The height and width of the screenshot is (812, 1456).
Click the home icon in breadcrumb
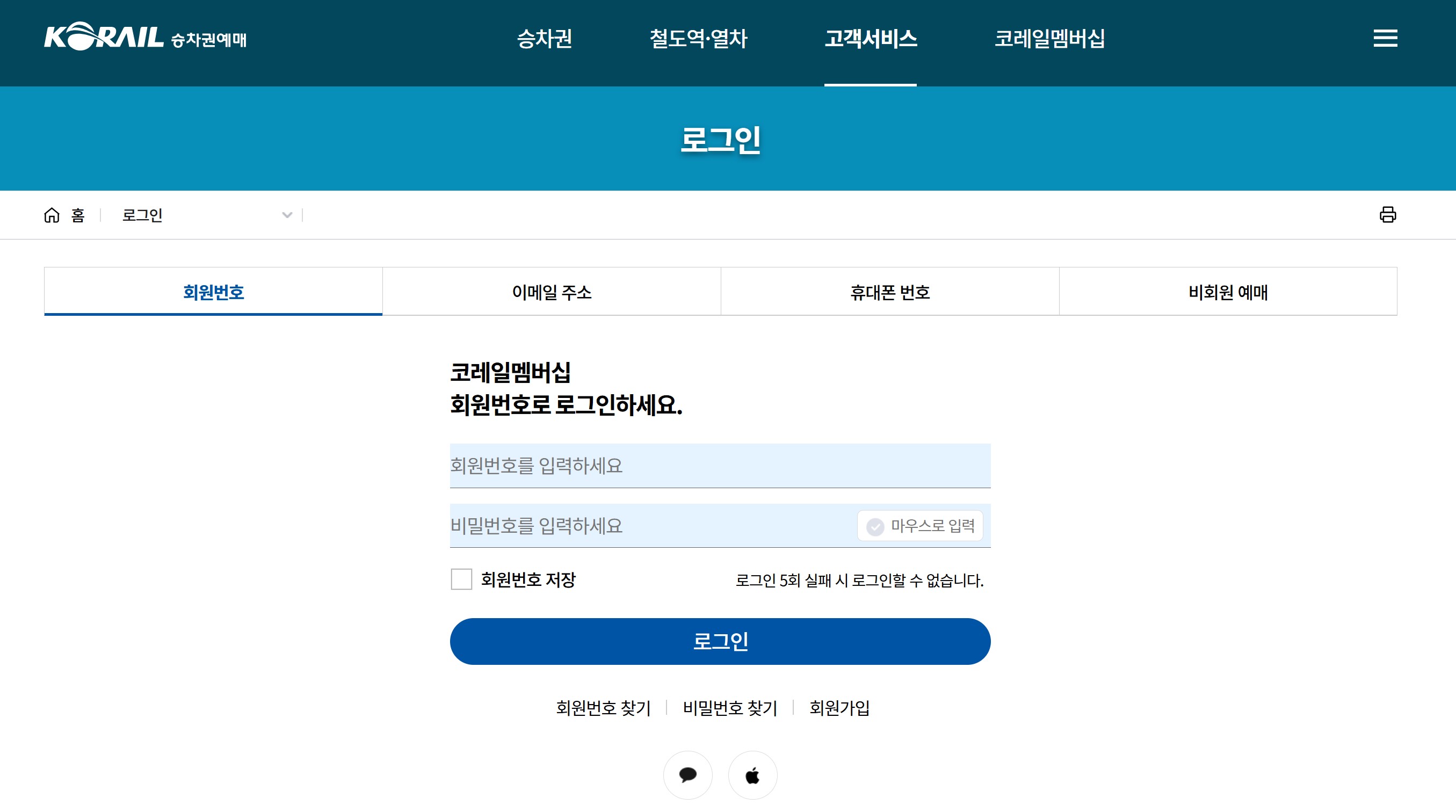point(52,215)
